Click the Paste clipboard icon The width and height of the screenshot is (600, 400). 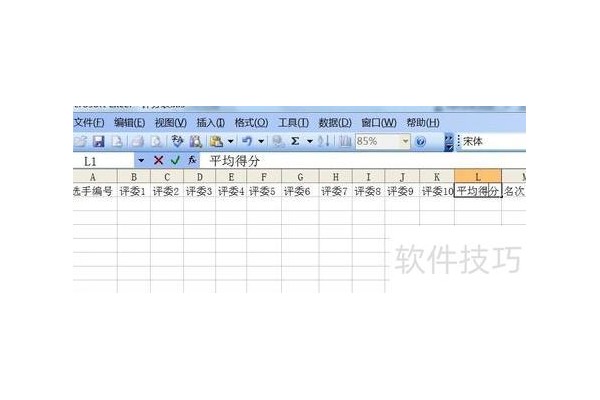(x=216, y=142)
